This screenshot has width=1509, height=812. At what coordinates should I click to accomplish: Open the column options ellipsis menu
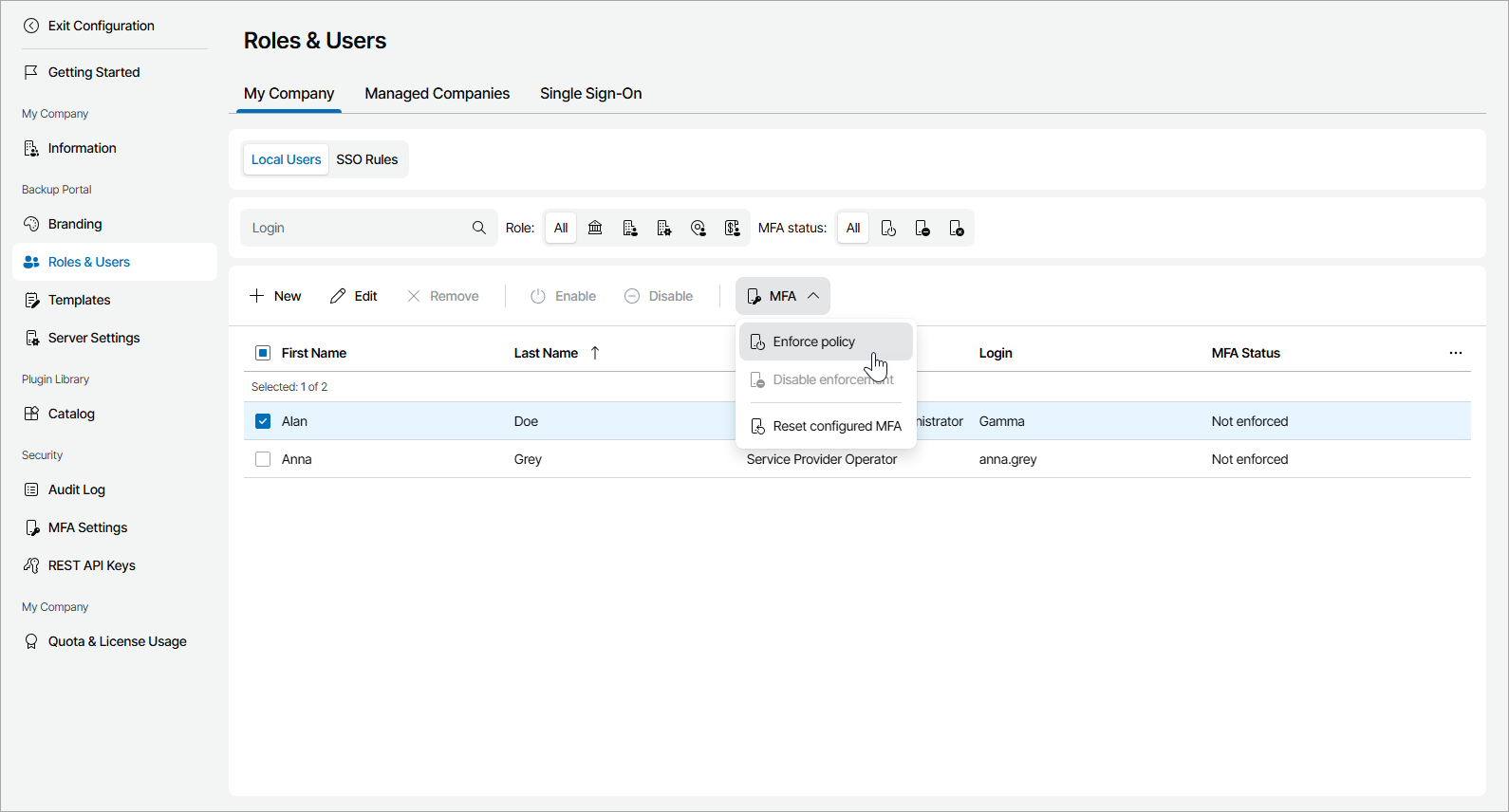pos(1456,353)
